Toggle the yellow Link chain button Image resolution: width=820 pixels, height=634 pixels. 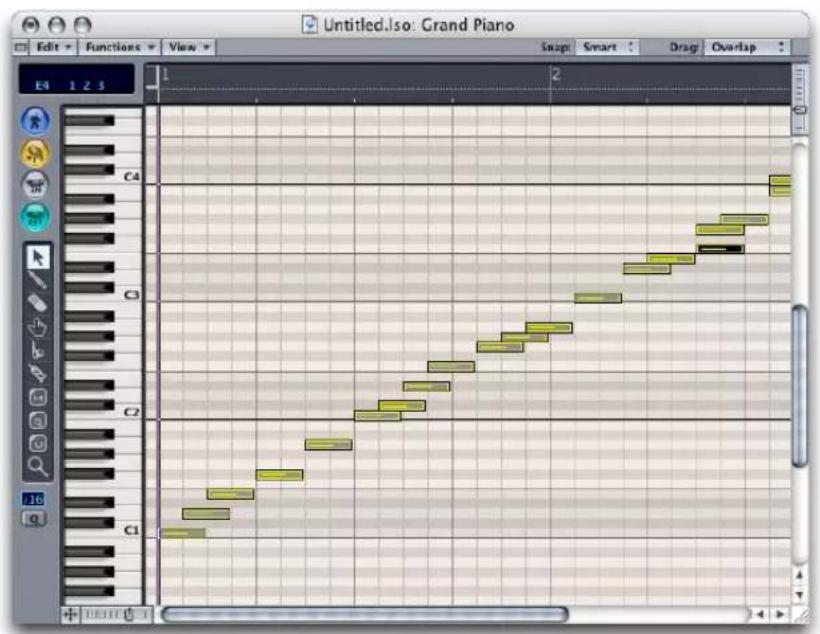tap(35, 153)
